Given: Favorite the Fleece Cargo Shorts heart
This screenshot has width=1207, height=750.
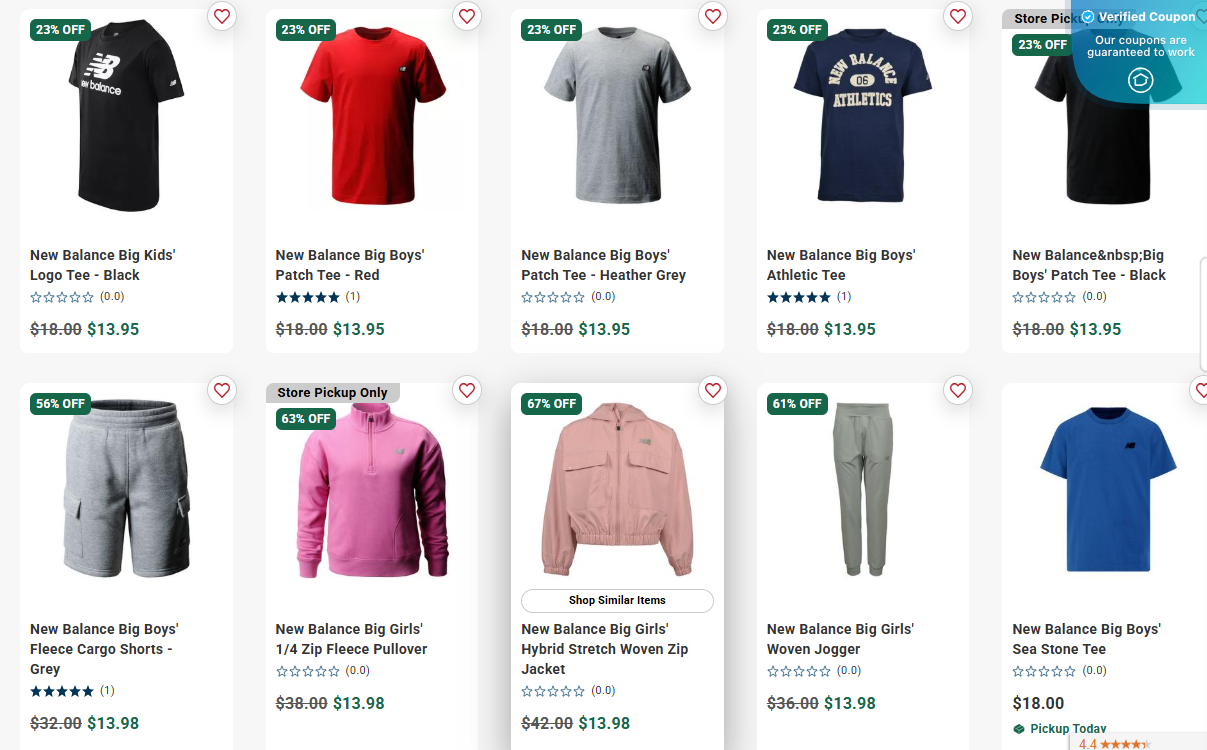Looking at the screenshot, I should (222, 390).
